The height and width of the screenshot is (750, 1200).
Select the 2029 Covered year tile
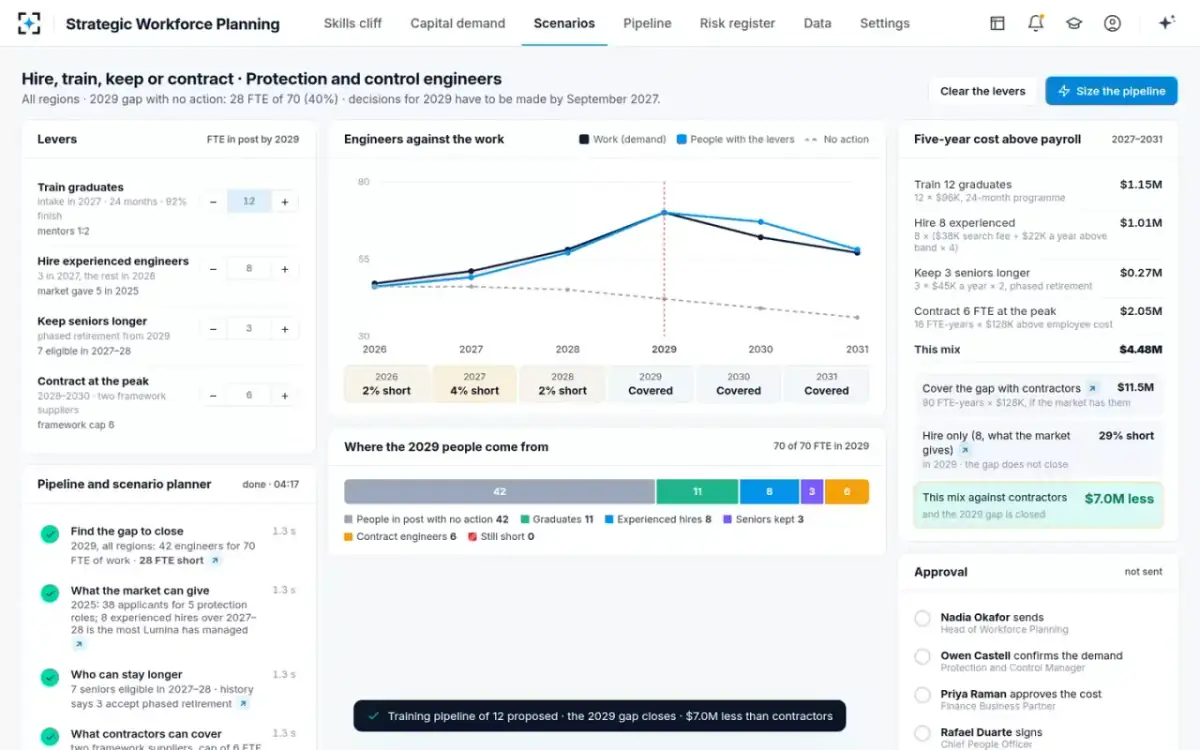[650, 384]
